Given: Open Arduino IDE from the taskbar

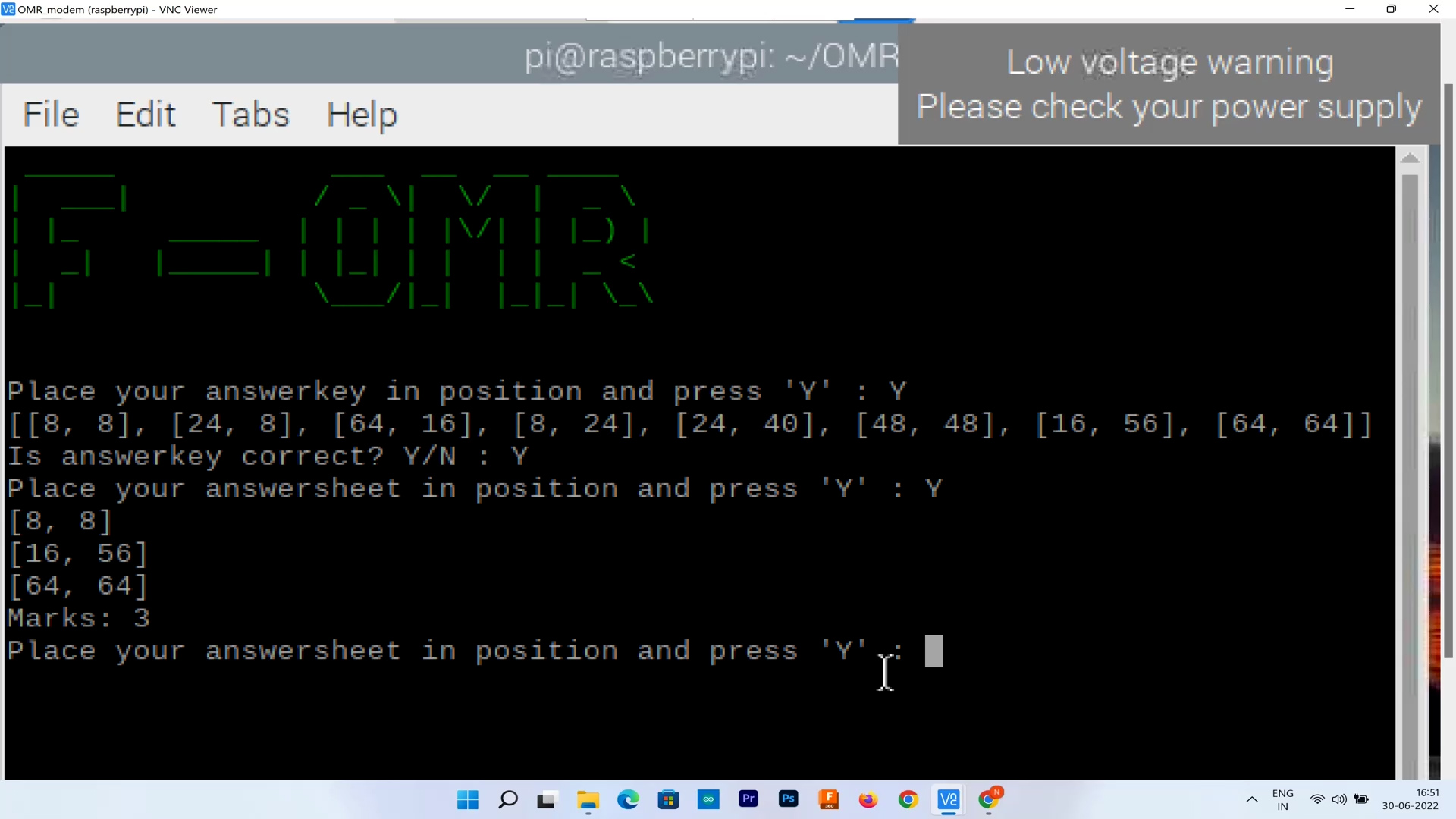Looking at the screenshot, I should click(708, 799).
